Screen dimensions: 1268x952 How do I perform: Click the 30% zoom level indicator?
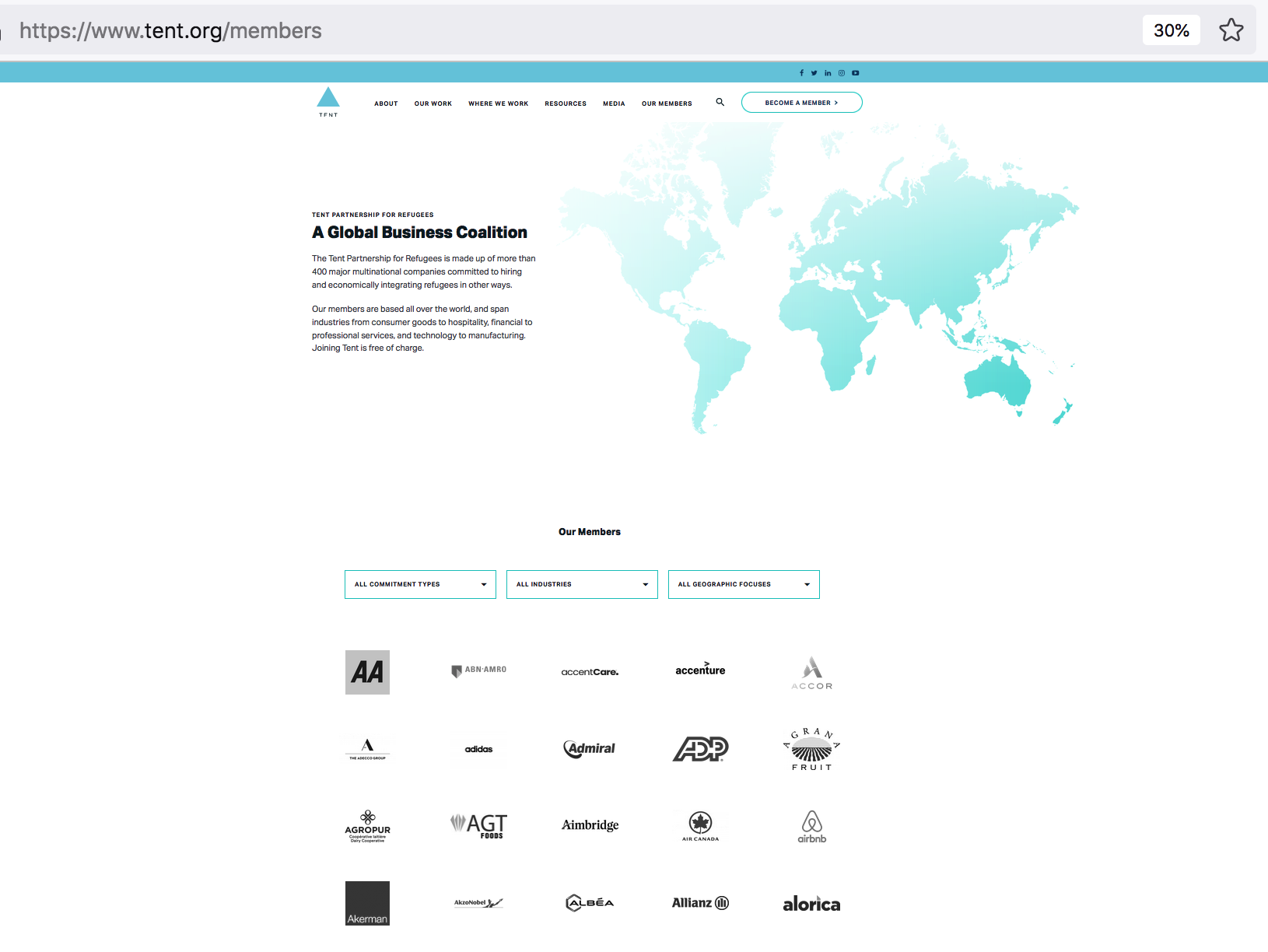click(x=1172, y=30)
